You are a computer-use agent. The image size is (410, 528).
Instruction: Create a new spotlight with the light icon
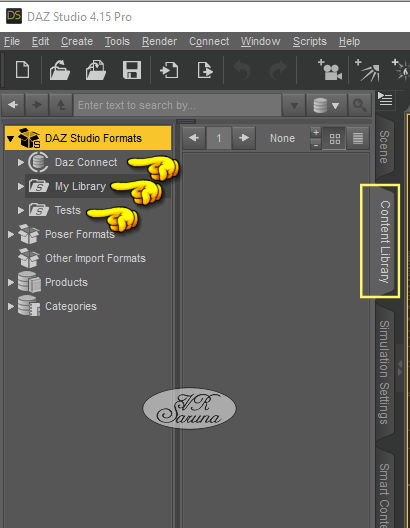point(368,70)
